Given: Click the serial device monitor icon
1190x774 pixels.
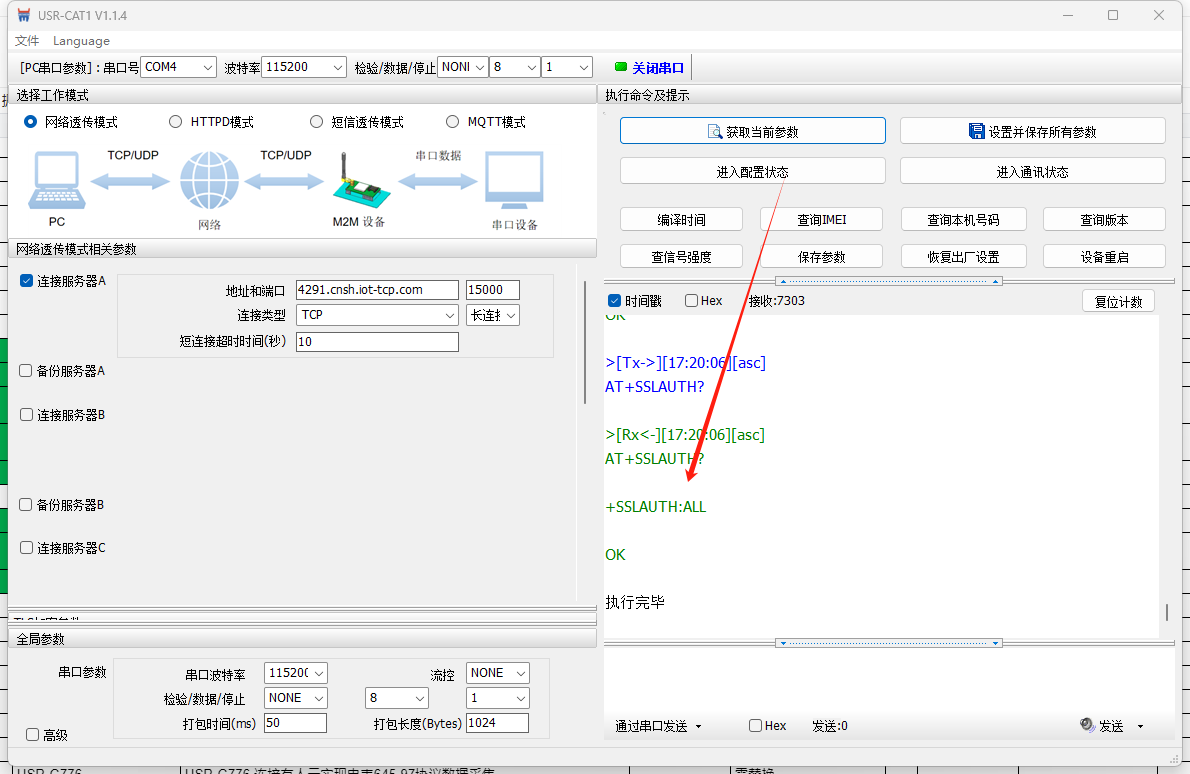Looking at the screenshot, I should pyautogui.click(x=514, y=182).
